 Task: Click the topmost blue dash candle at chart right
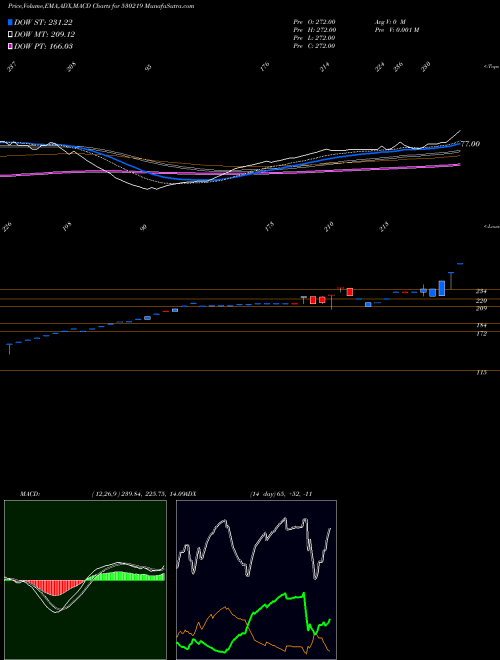[x=460, y=264]
